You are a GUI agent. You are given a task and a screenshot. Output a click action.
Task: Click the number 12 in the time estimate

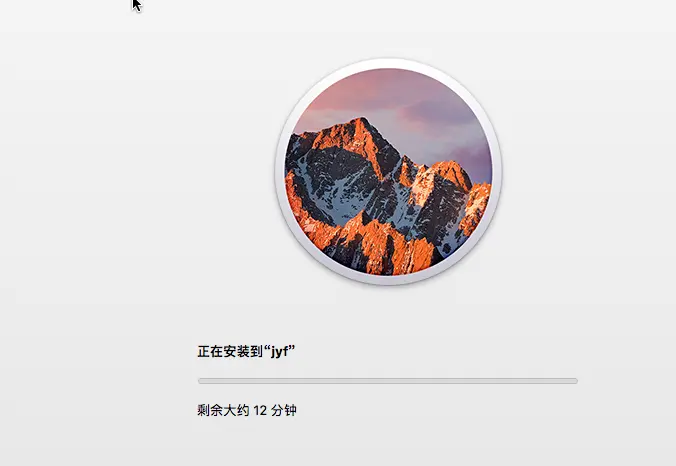[260, 410]
